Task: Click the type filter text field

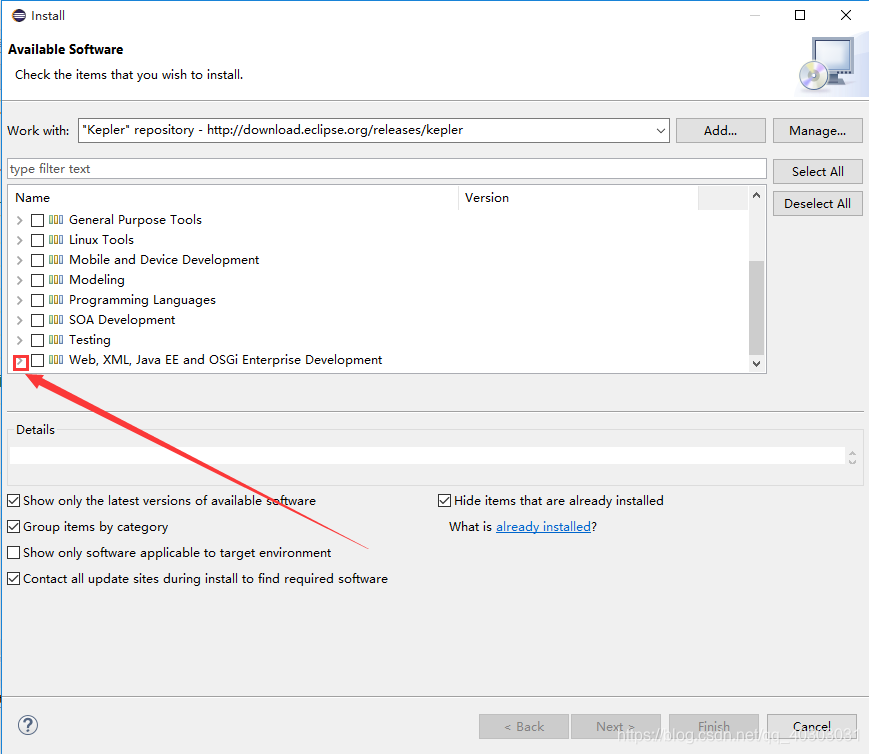Action: coord(387,169)
